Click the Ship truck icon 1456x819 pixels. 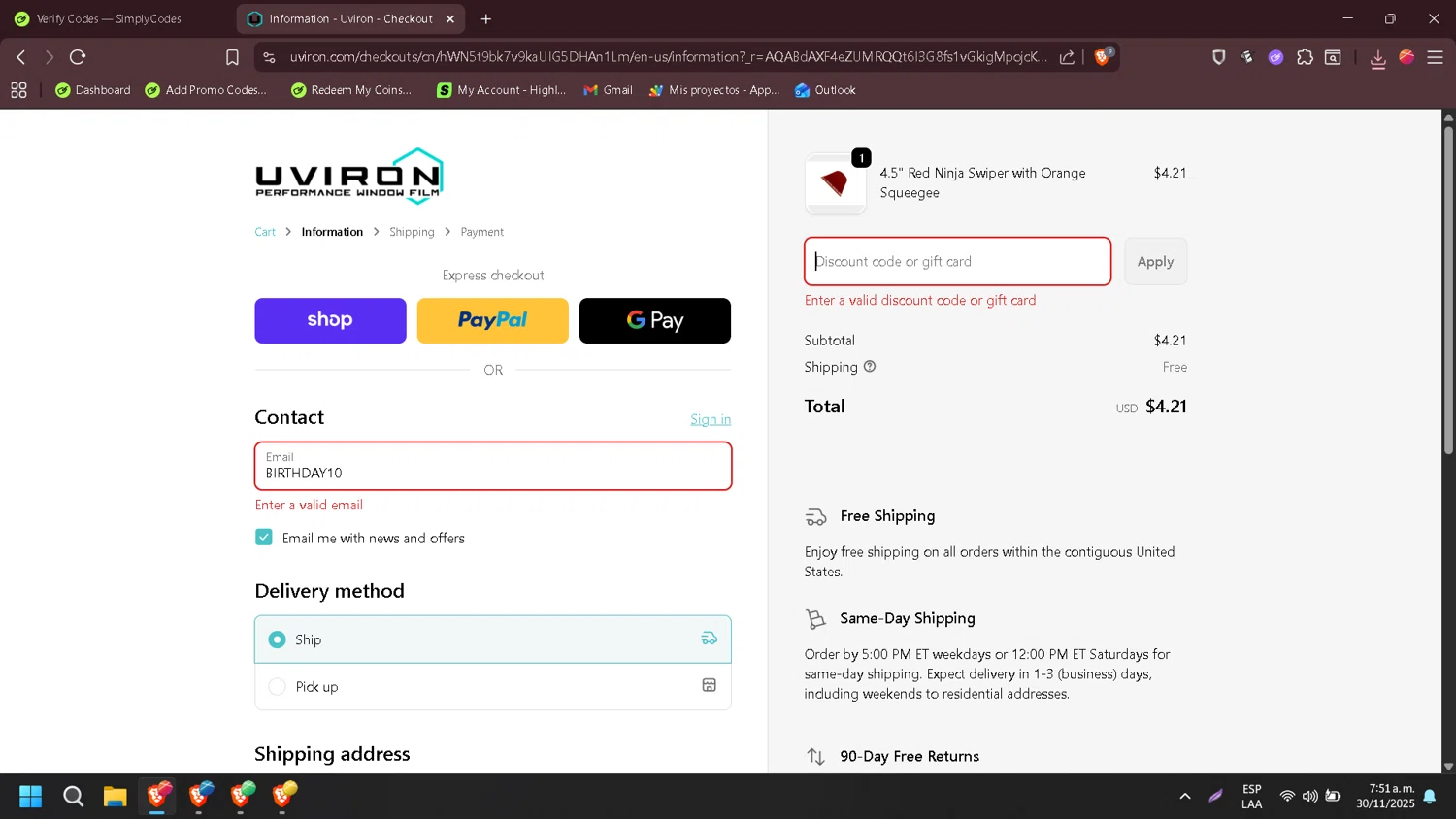coord(710,639)
